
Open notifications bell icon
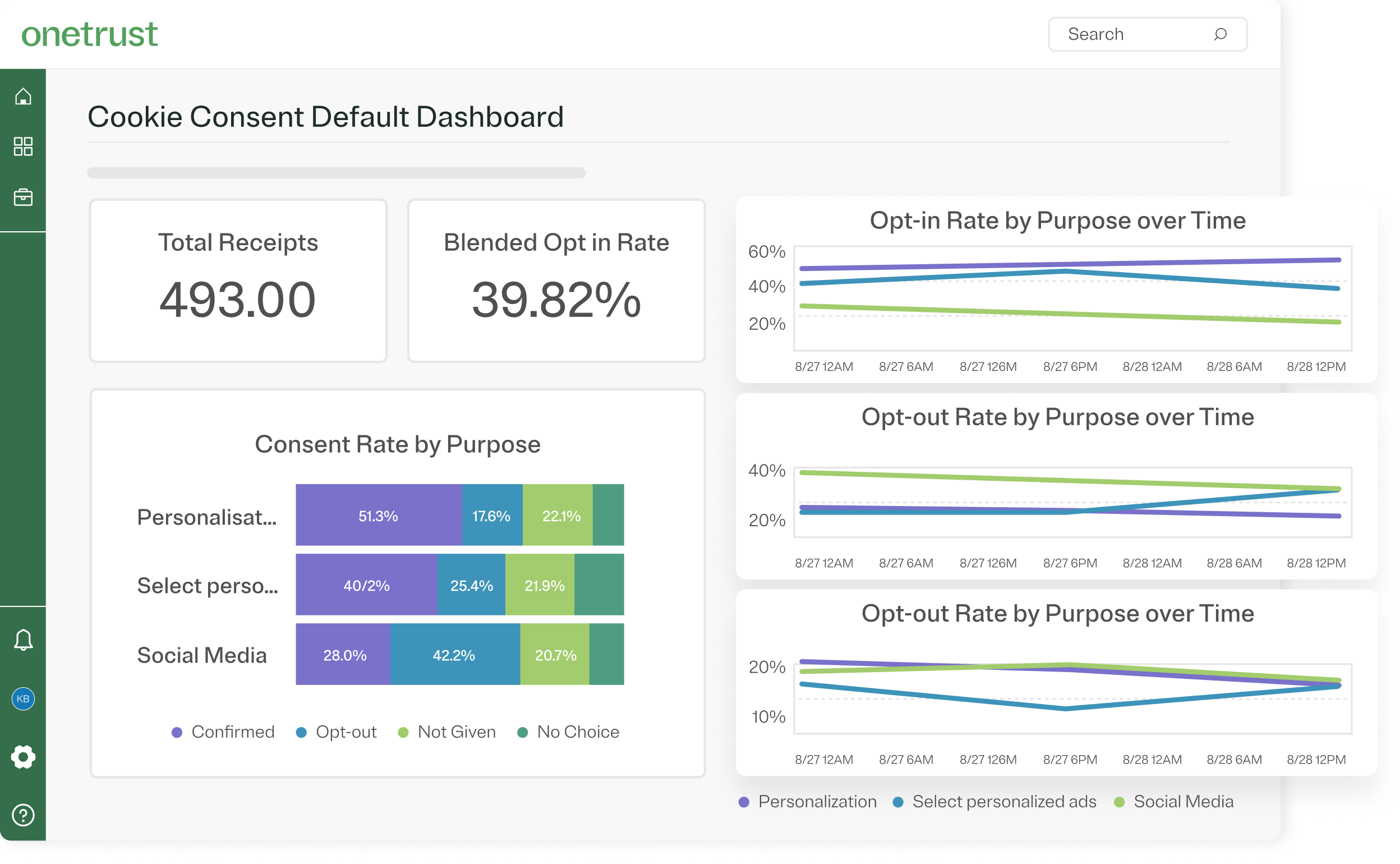pos(23,640)
